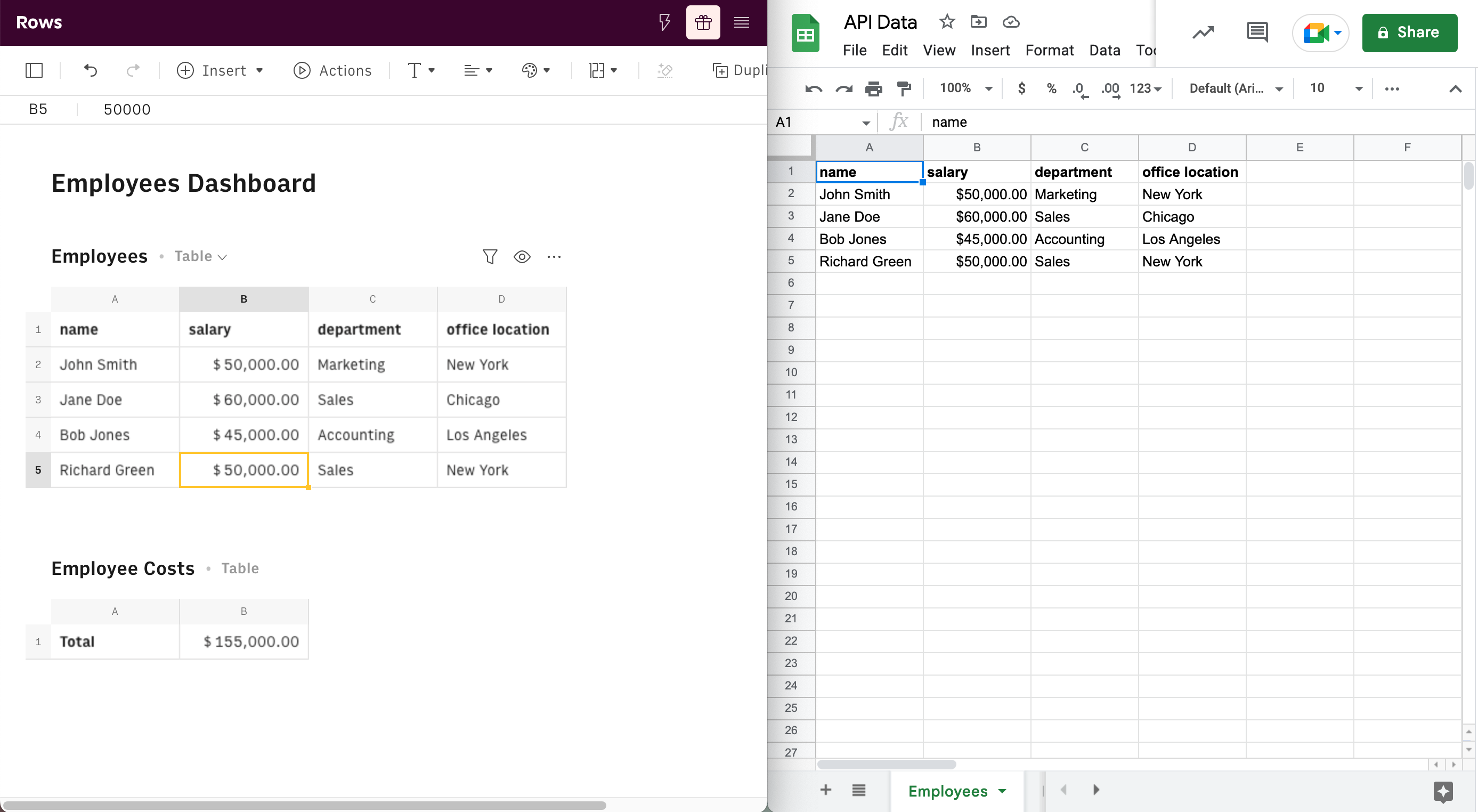
Task: Select Richard Green salary cell in Rows
Action: pos(244,470)
